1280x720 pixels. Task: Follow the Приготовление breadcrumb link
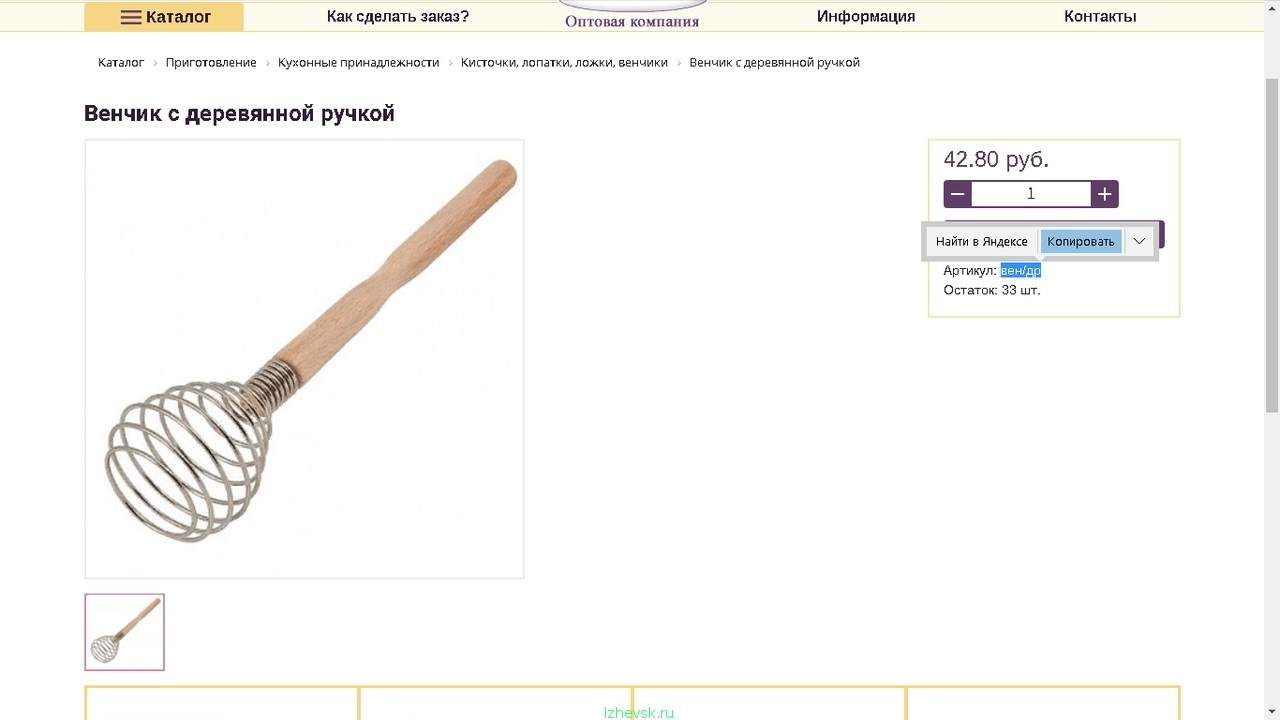point(211,62)
